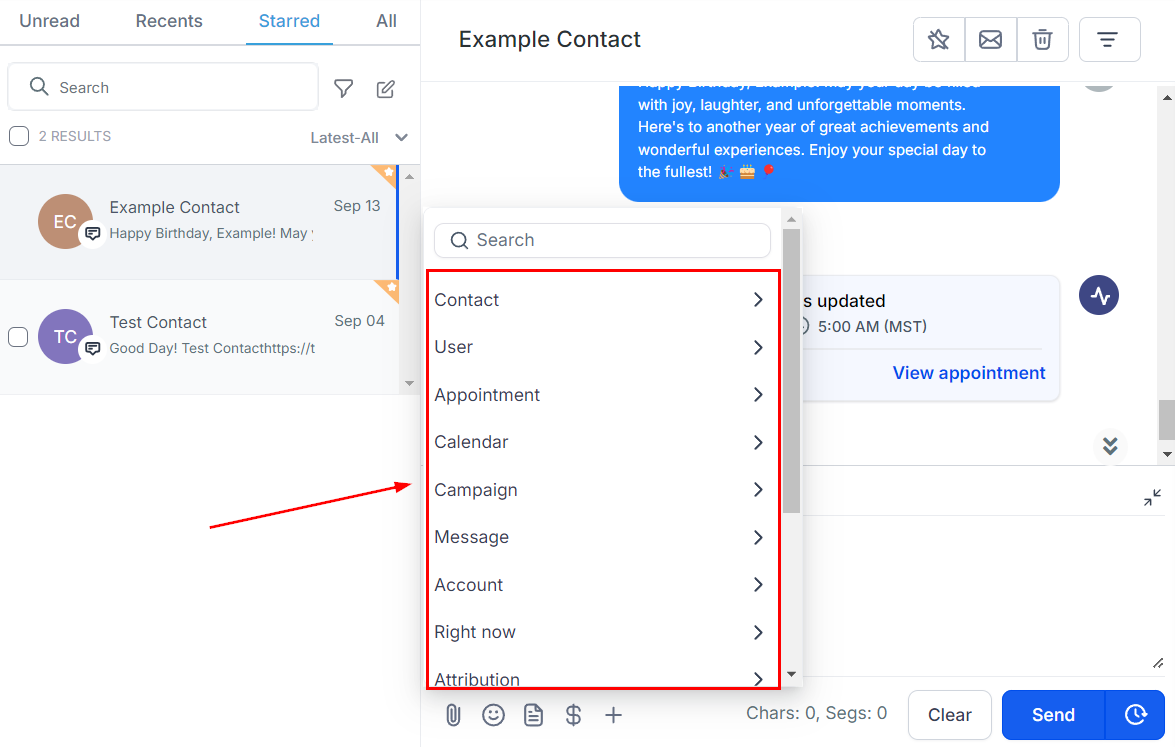Viewport: 1175px width, 747px height.
Task: Open the View appointment link
Action: (968, 373)
